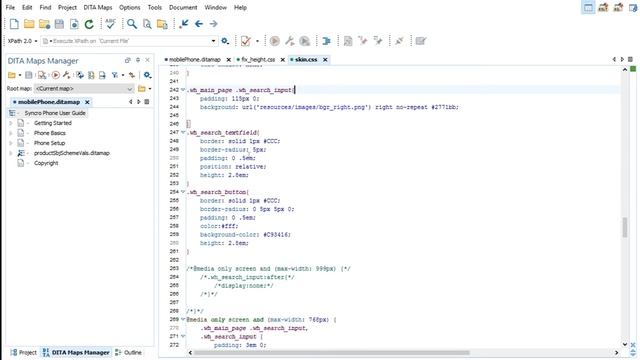This screenshot has width=640, height=360.
Task: Collapse the code fold at line 254
Action: [183, 192]
